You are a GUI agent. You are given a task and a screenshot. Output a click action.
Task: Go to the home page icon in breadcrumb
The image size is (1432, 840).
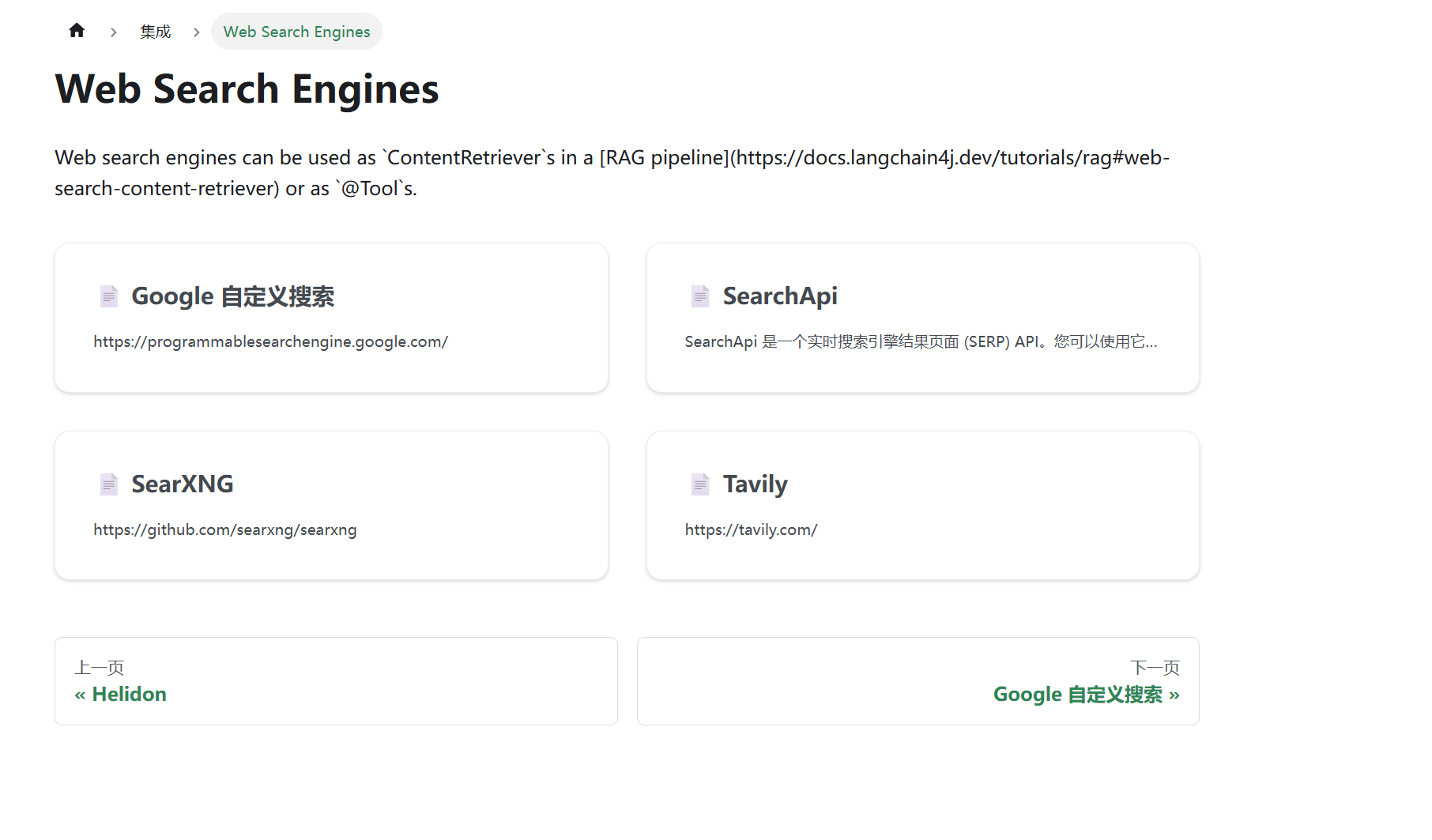point(77,31)
